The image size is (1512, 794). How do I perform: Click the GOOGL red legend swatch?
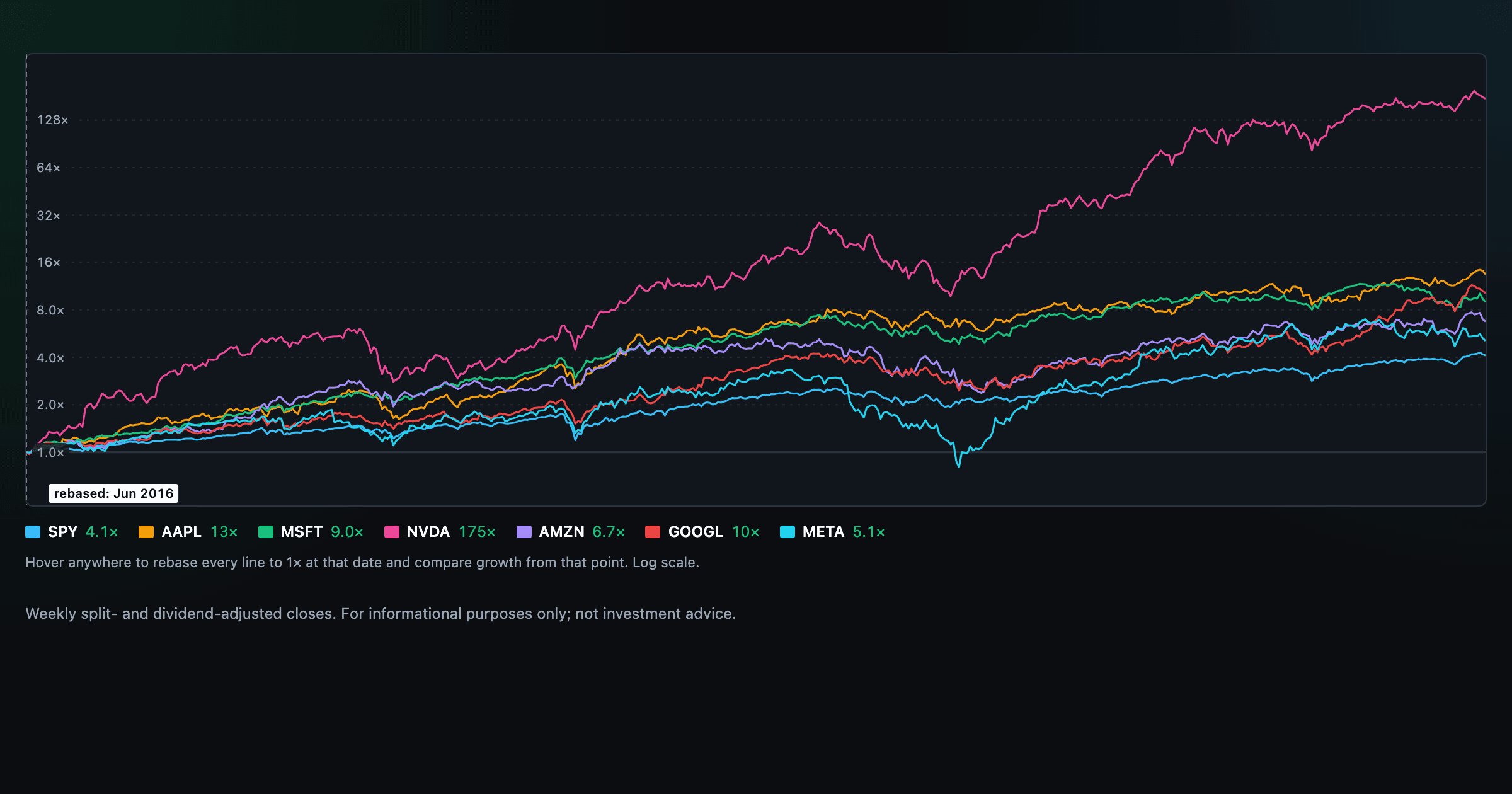[x=653, y=532]
